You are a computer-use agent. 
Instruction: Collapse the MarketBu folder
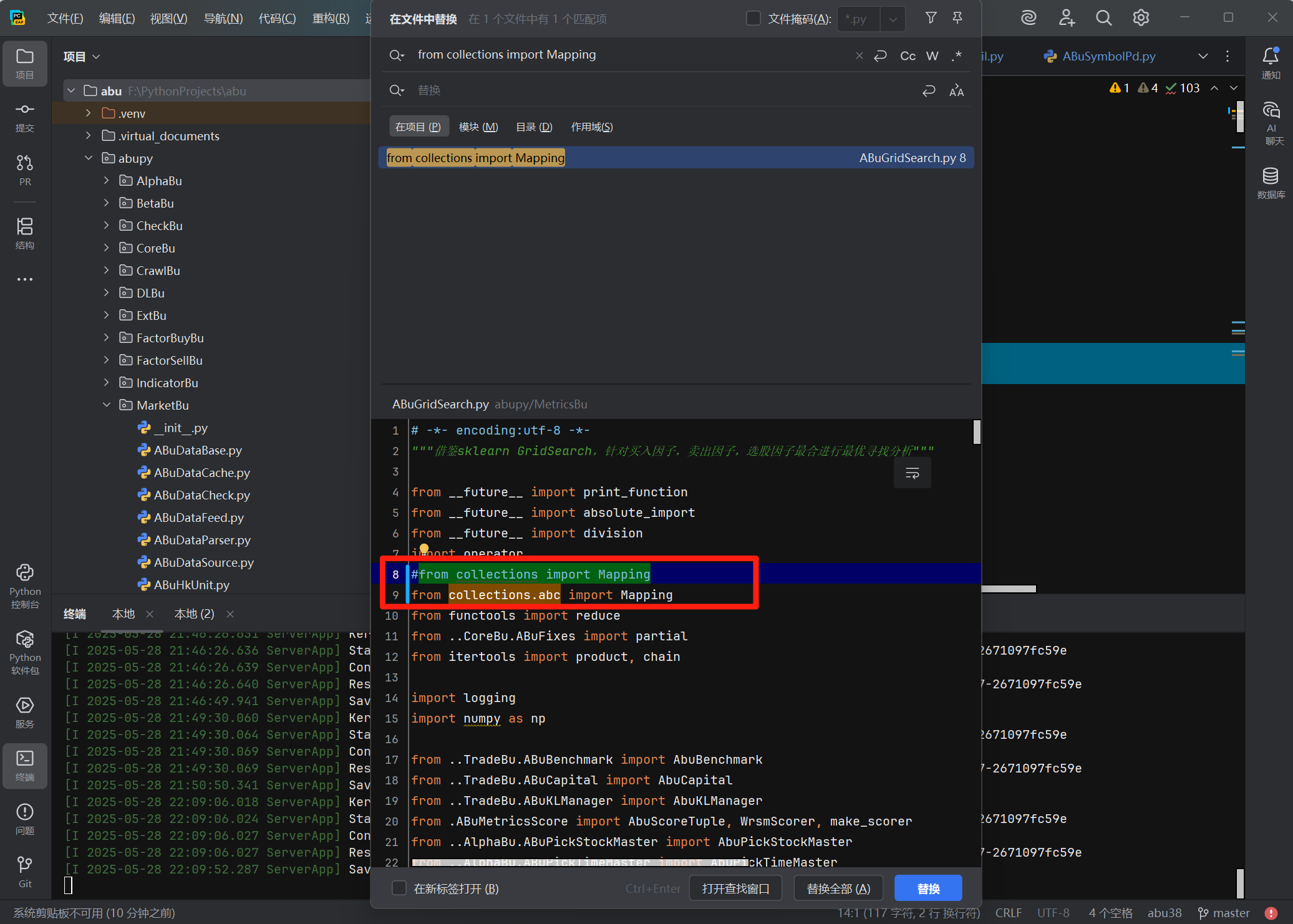[107, 405]
